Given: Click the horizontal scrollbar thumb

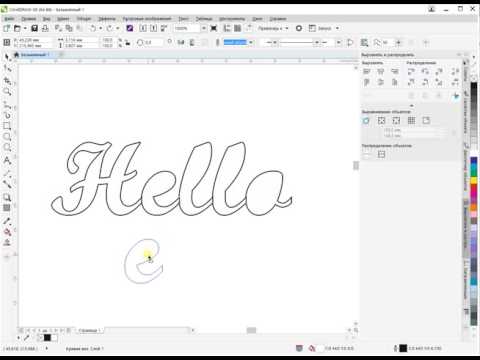Looking at the screenshot, I should 251,330.
